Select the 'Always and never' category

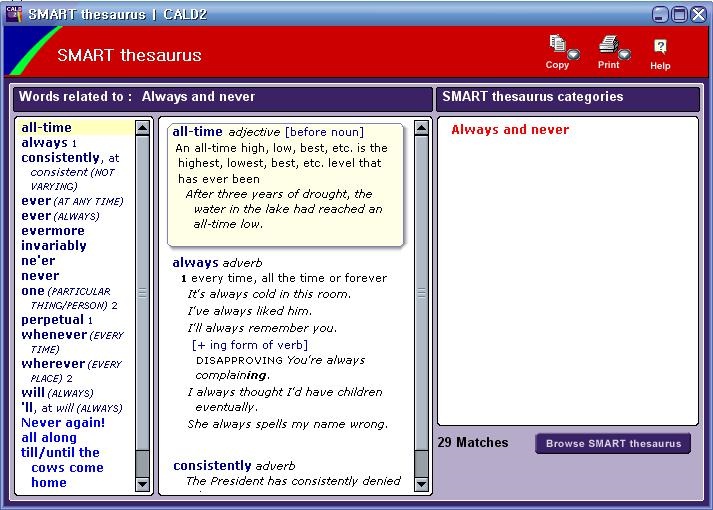[510, 130]
